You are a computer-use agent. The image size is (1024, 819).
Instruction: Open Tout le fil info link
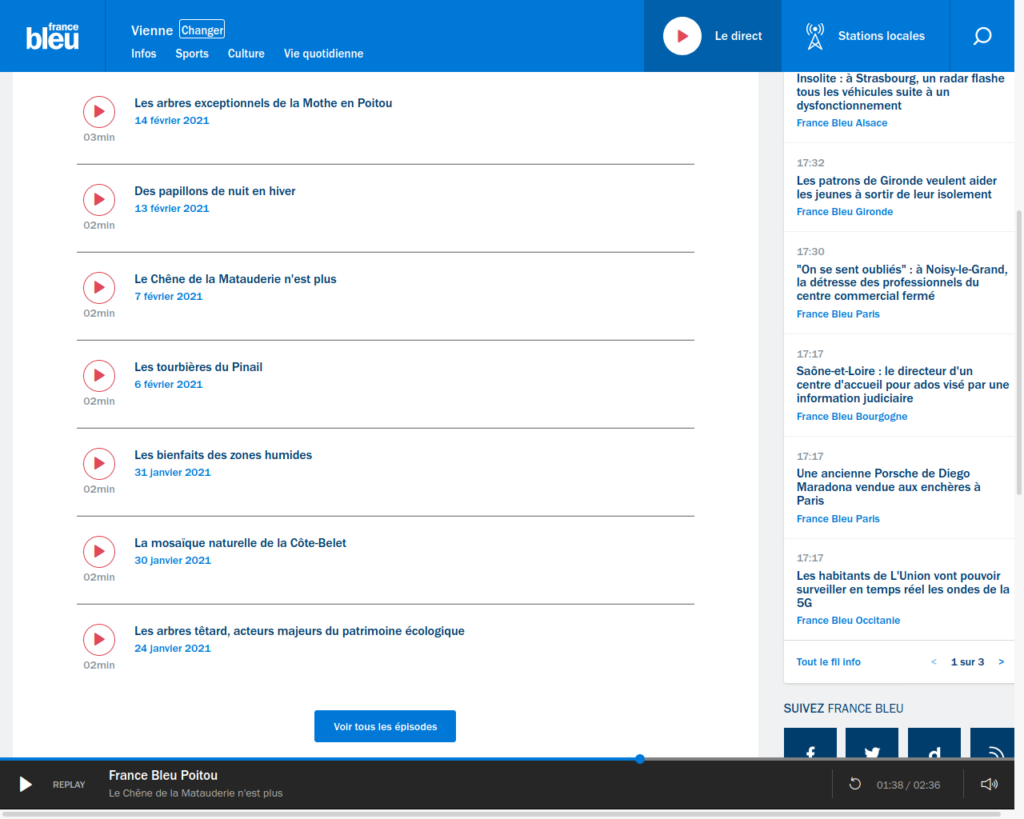(x=828, y=662)
